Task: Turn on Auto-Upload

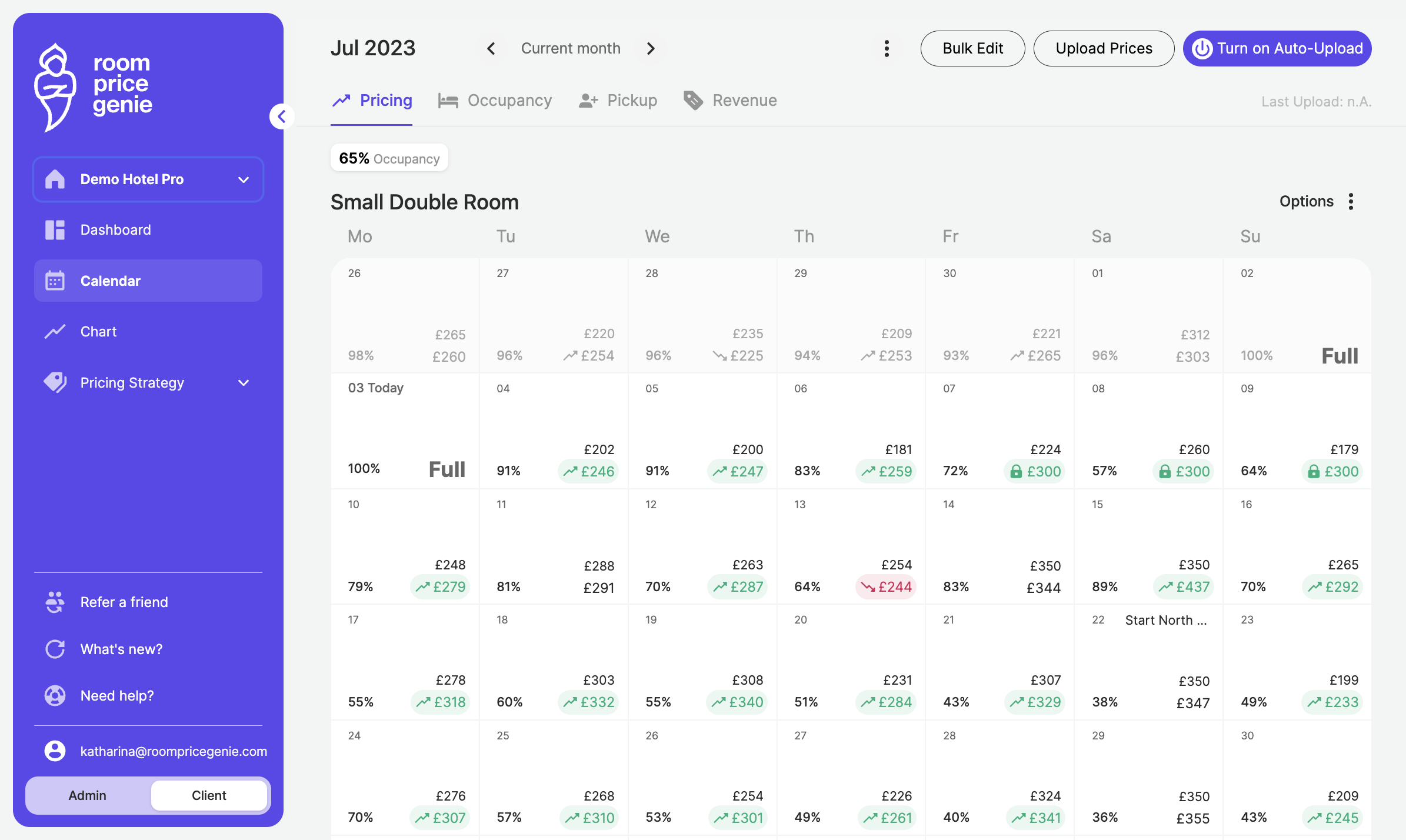Action: [x=1277, y=49]
